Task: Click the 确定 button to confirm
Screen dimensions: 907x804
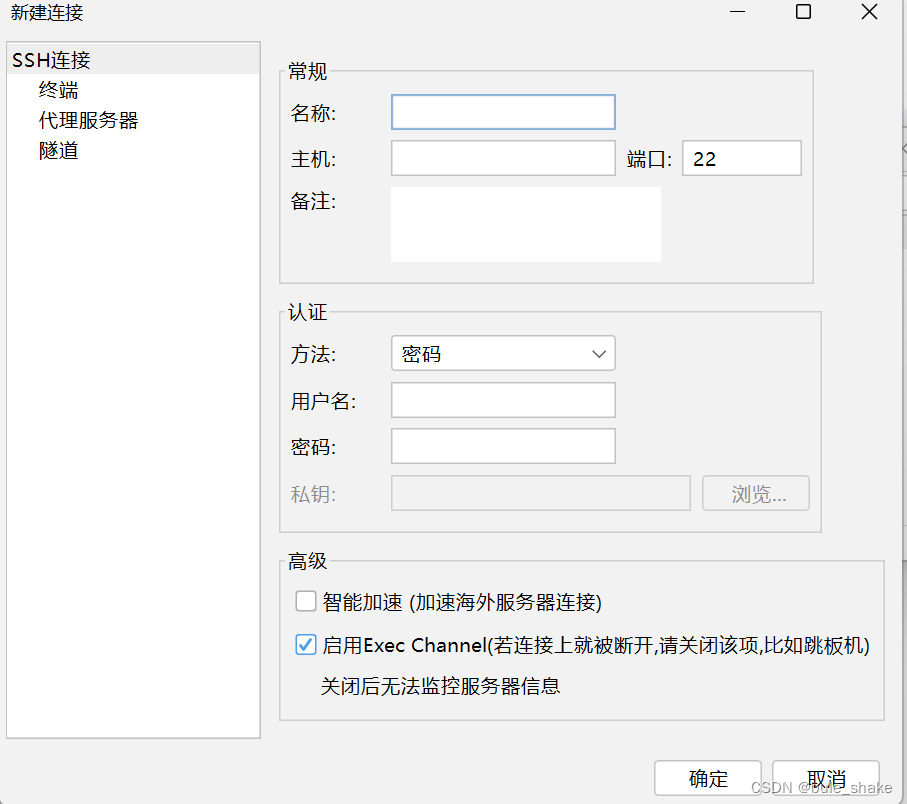Action: click(x=707, y=778)
